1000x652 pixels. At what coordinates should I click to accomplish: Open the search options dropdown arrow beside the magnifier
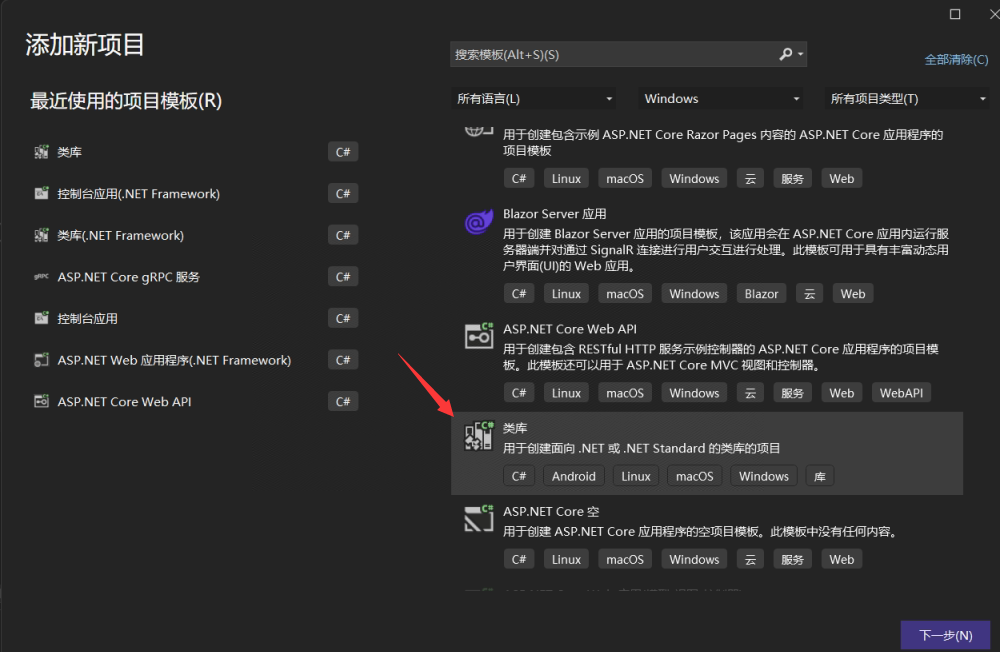pyautogui.click(x=800, y=54)
